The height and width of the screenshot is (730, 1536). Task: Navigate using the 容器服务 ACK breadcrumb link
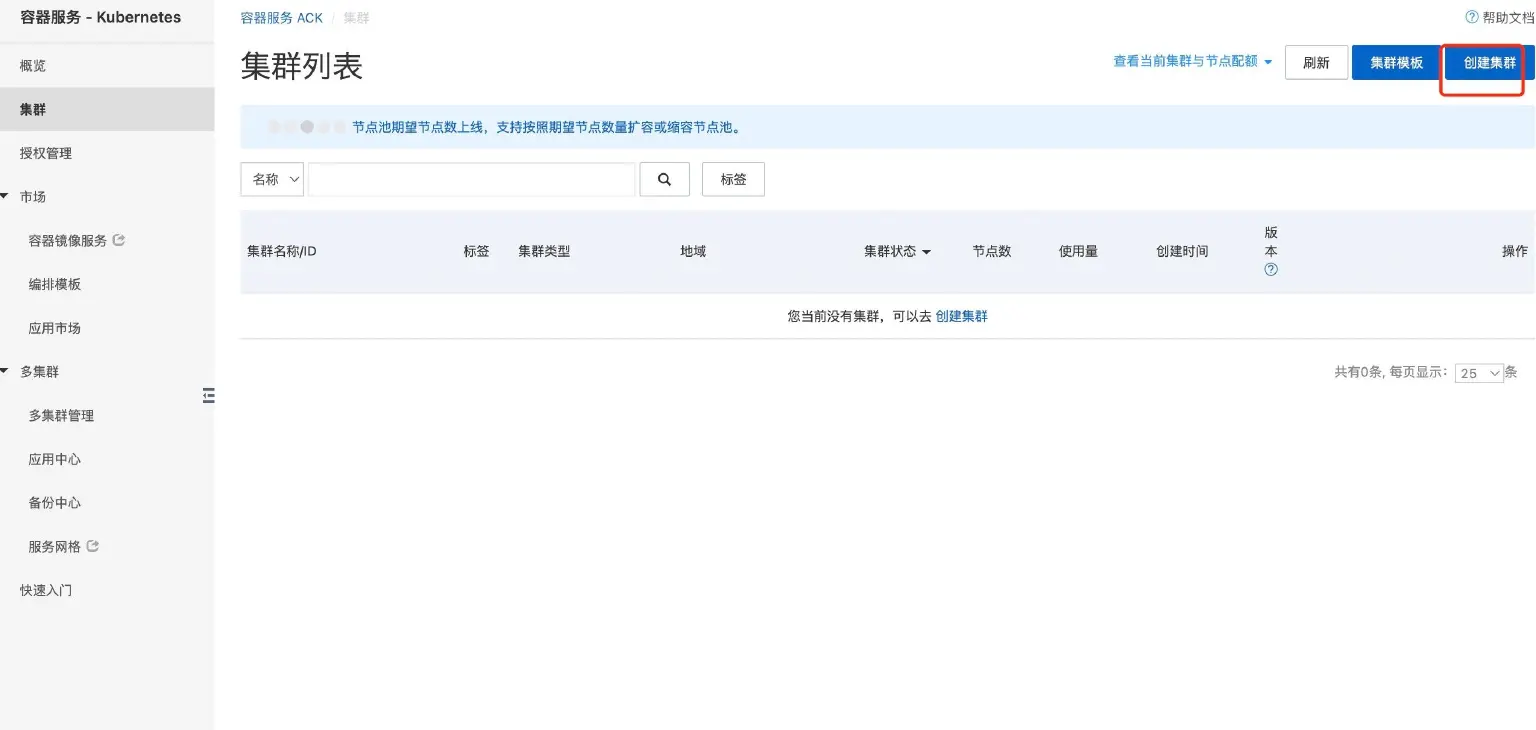281,17
